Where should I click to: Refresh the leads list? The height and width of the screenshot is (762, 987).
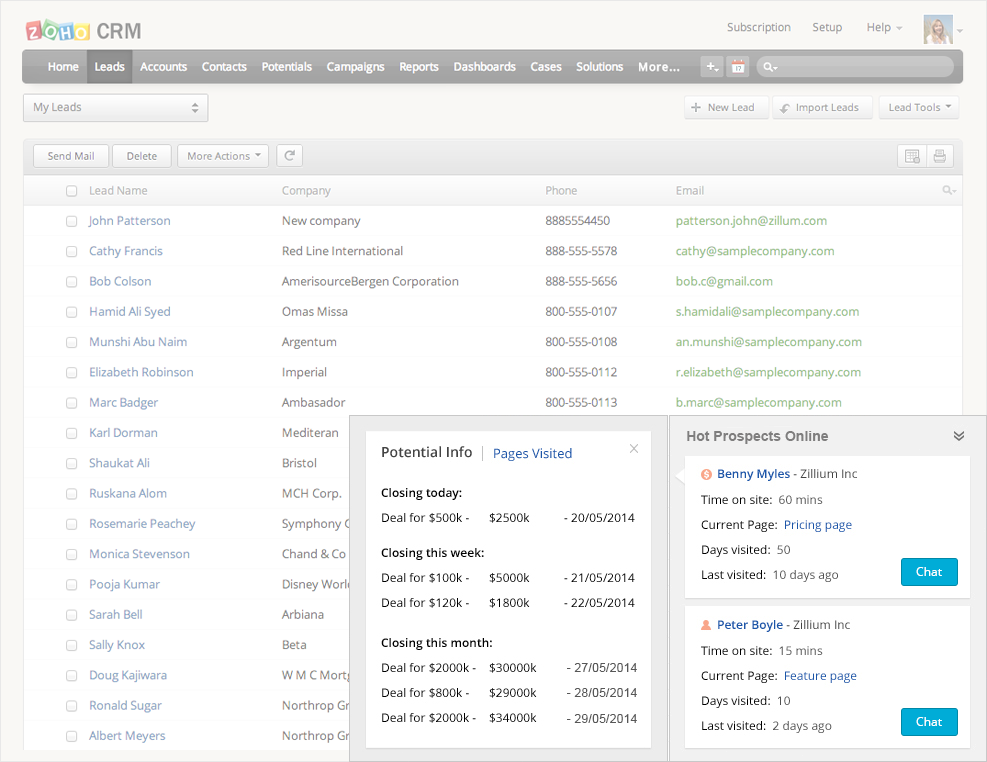(x=289, y=156)
